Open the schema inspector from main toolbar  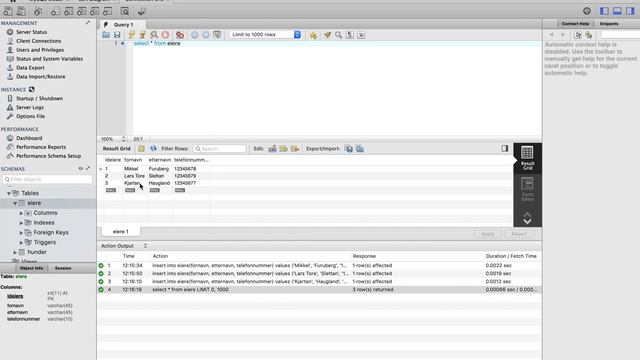pos(38,11)
